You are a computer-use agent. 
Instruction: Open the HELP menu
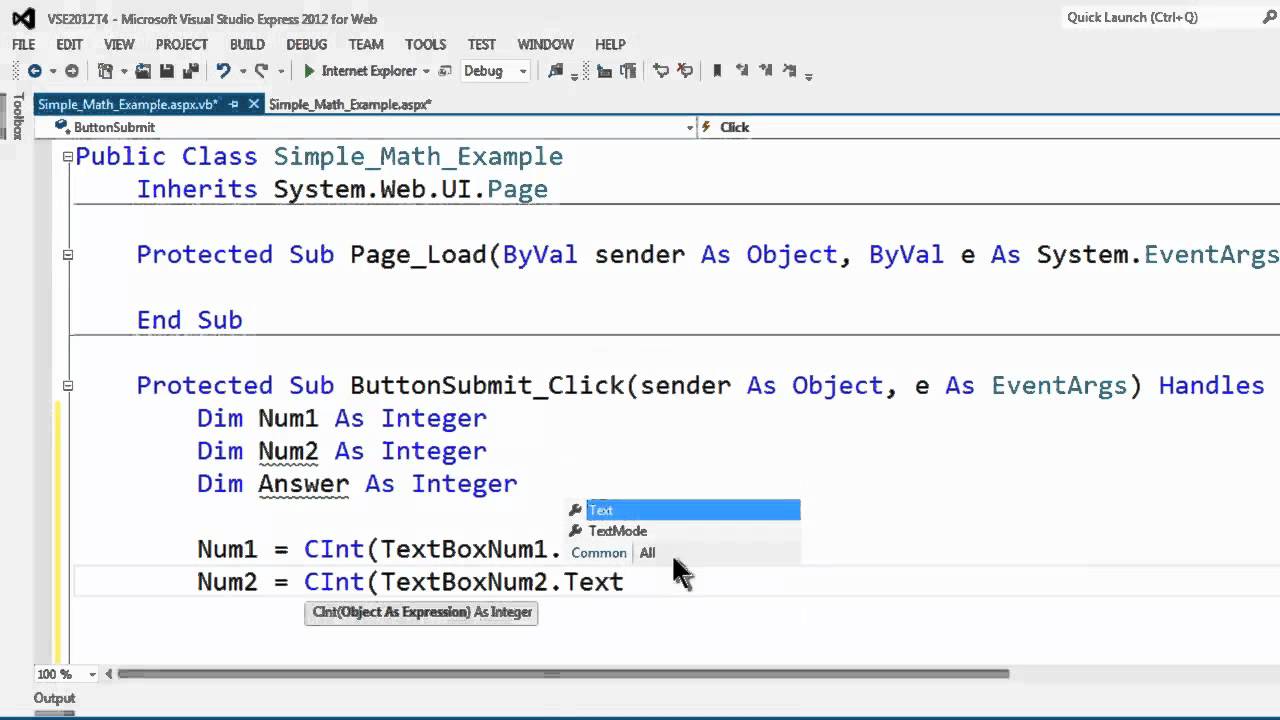tap(610, 44)
